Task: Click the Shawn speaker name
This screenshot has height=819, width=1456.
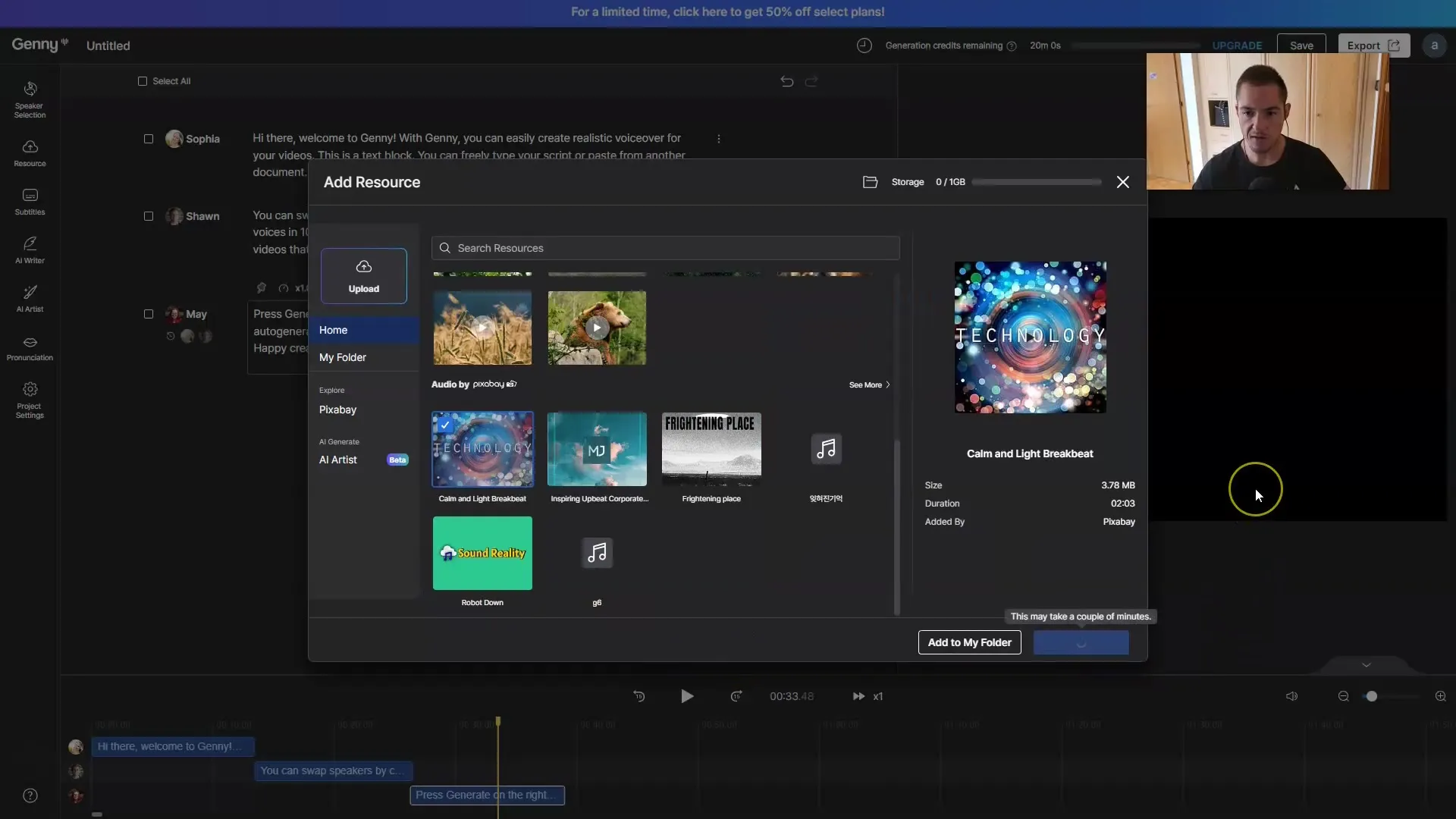Action: [x=202, y=216]
